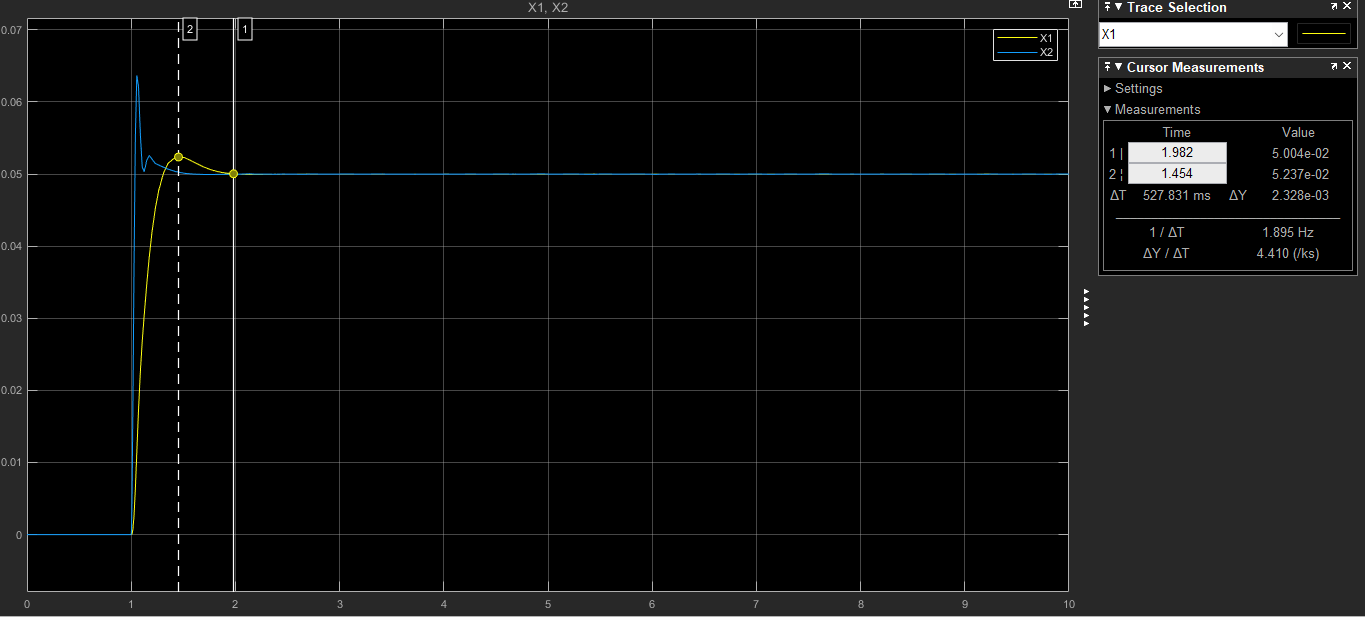Image resolution: width=1365 pixels, height=618 pixels.
Task: Click the Cursor Measurements panel dock icon
Action: [x=1106, y=68]
